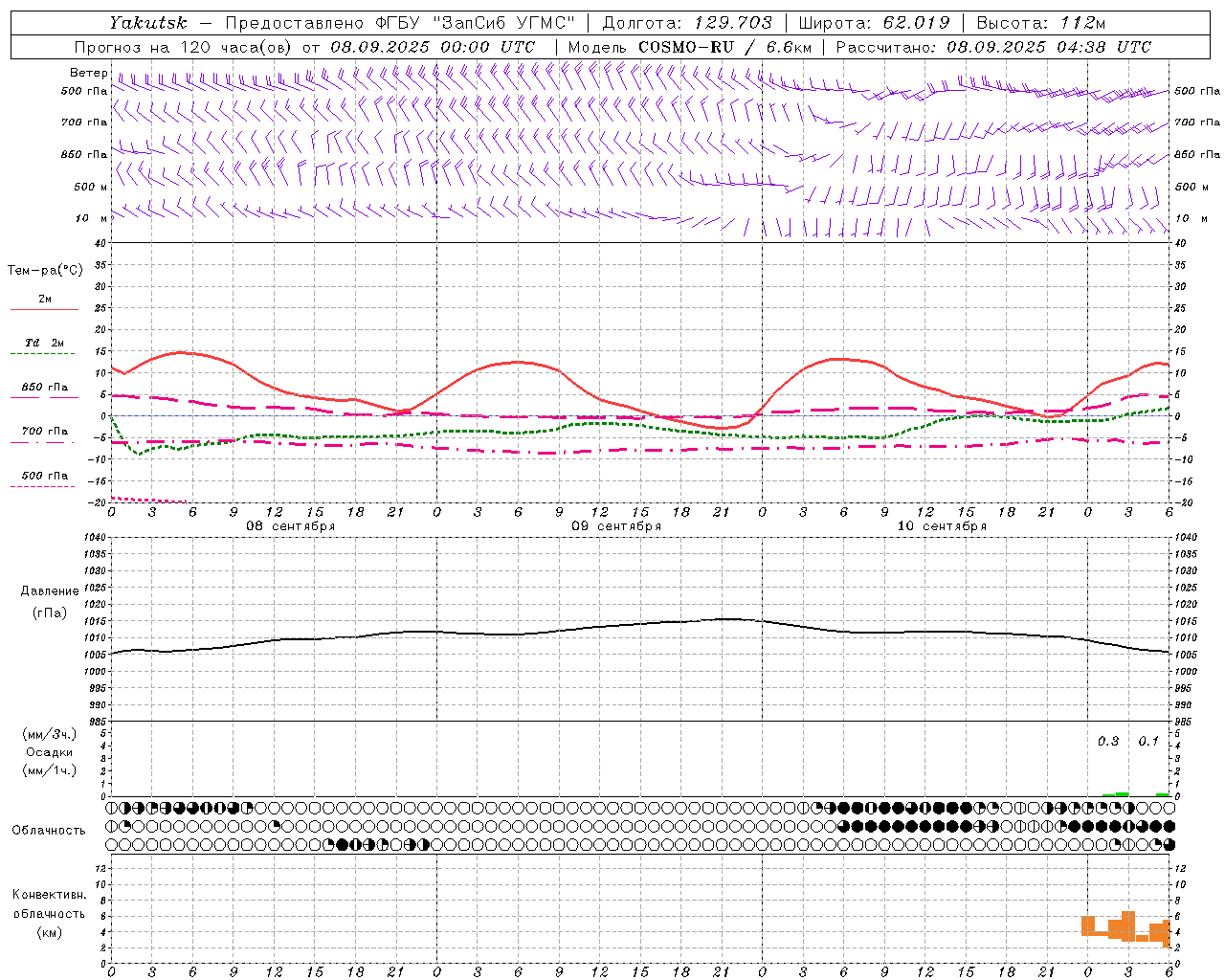
Task: Click the "(гПа)" unit label under Давление
Action: pyautogui.click(x=50, y=612)
